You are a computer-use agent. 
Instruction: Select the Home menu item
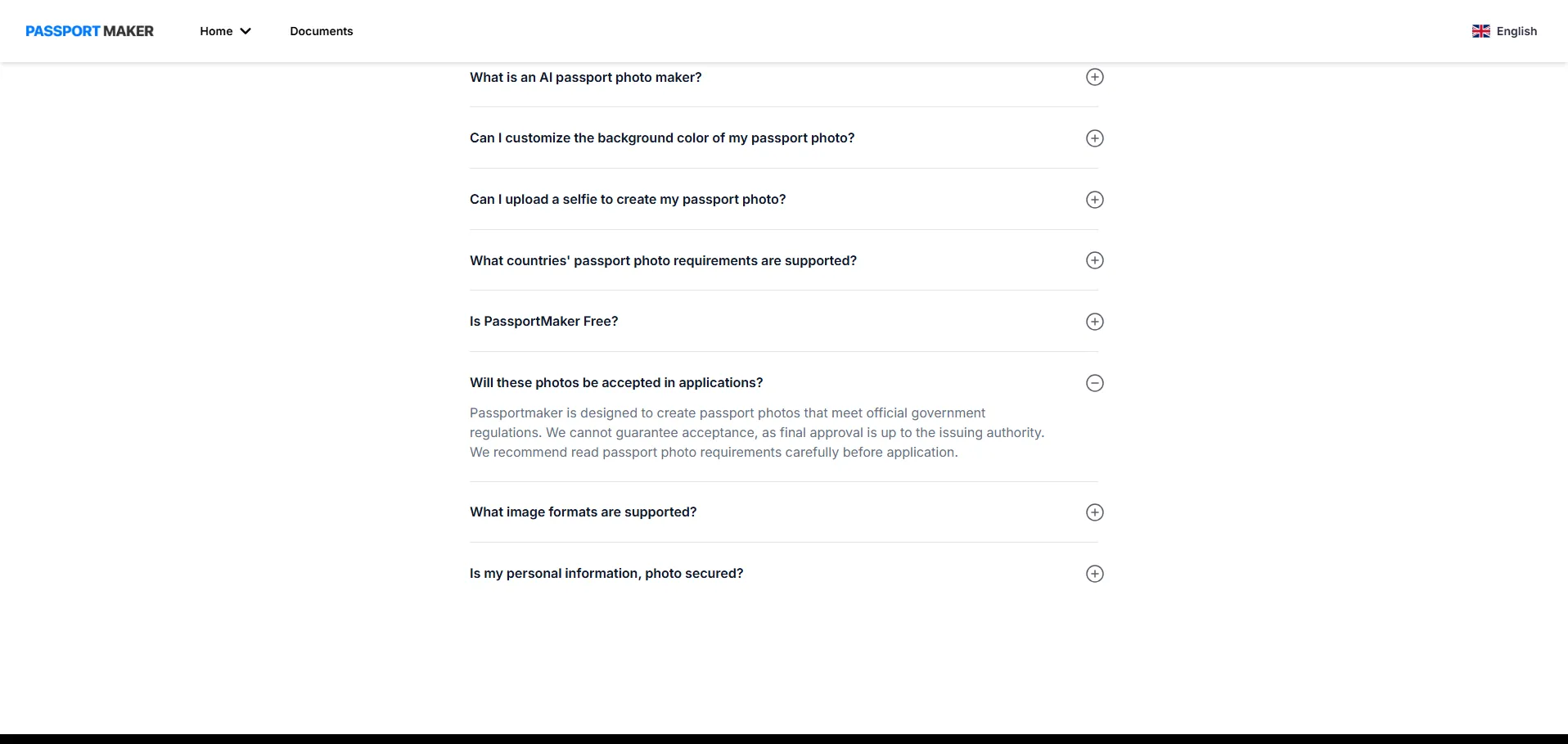216,31
